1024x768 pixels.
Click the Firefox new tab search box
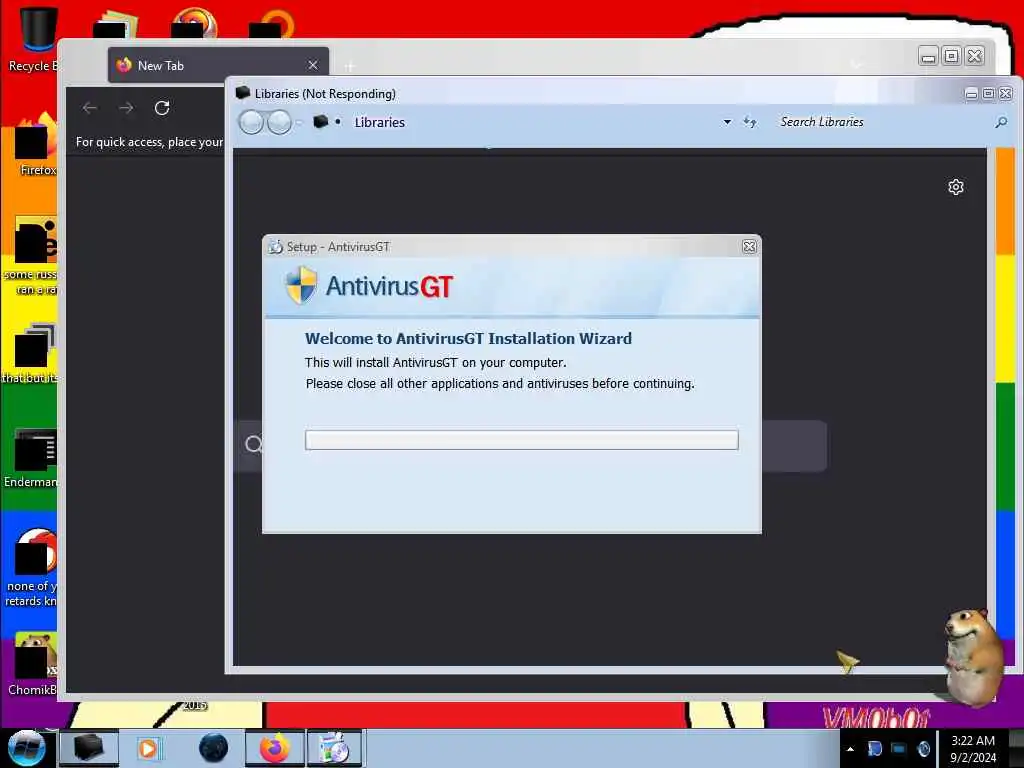click(x=530, y=445)
